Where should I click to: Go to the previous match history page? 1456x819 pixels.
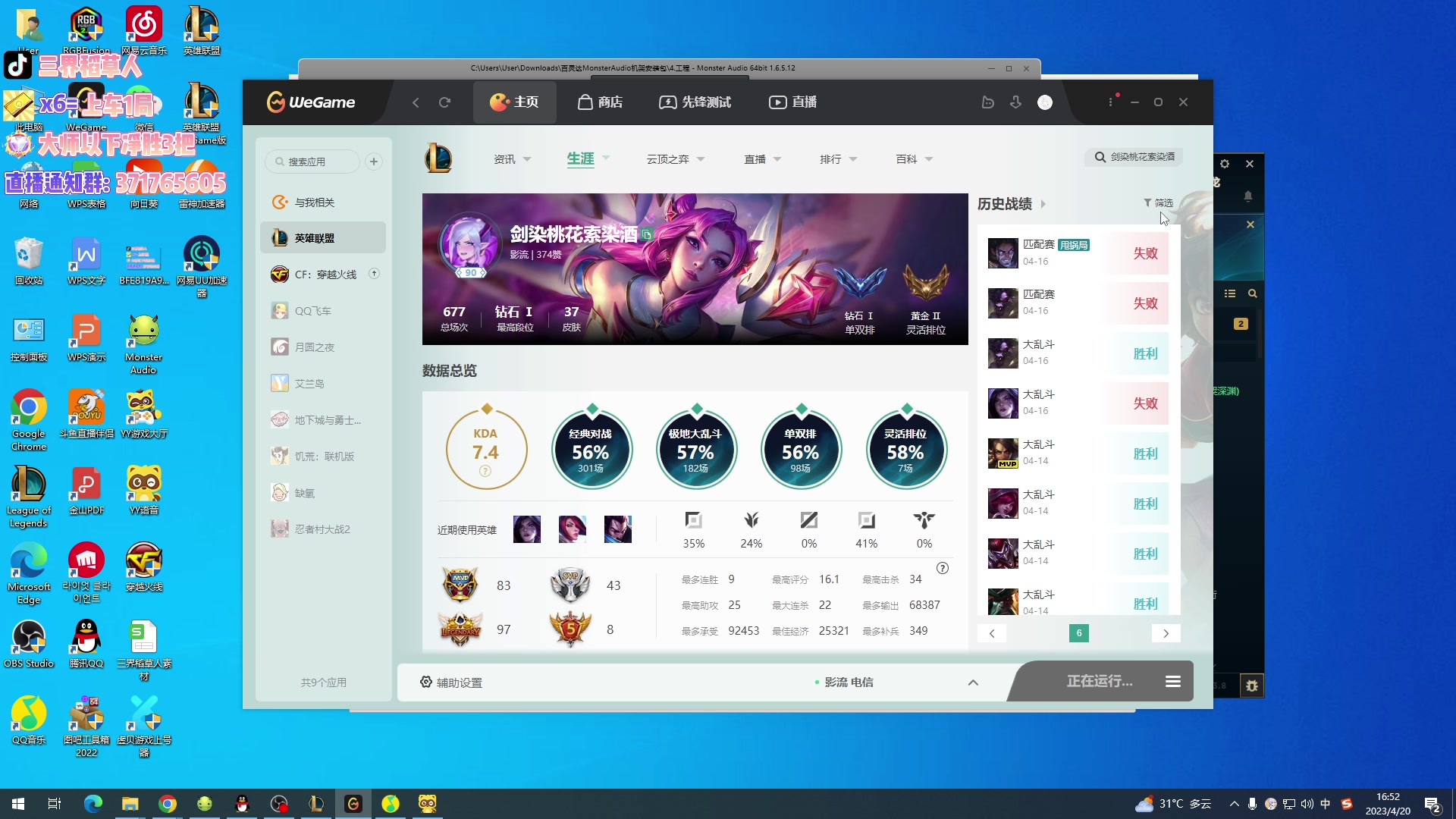(x=992, y=633)
